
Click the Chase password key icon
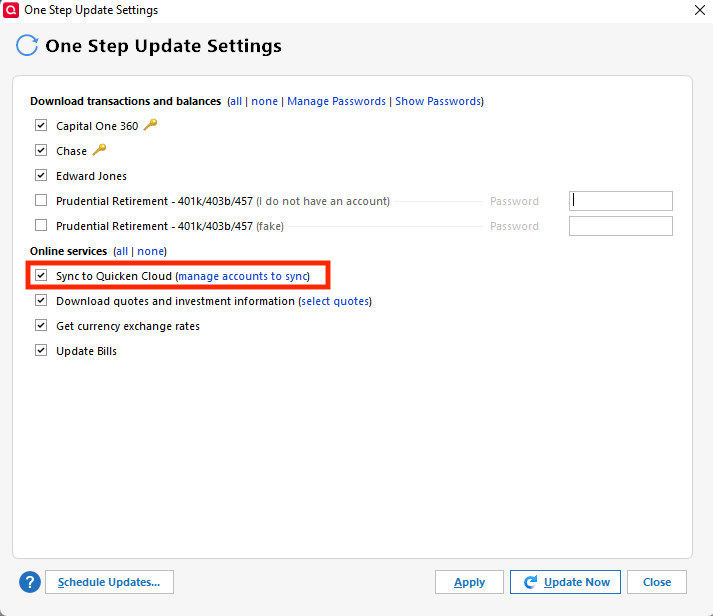[x=99, y=150]
